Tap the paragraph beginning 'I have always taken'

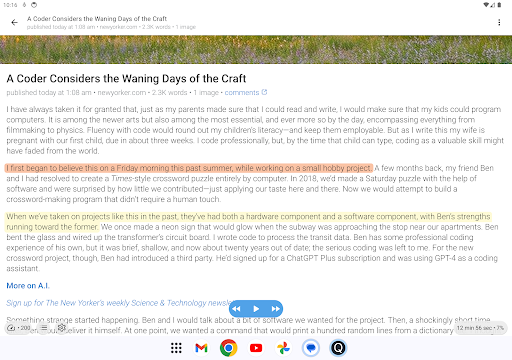(x=255, y=130)
